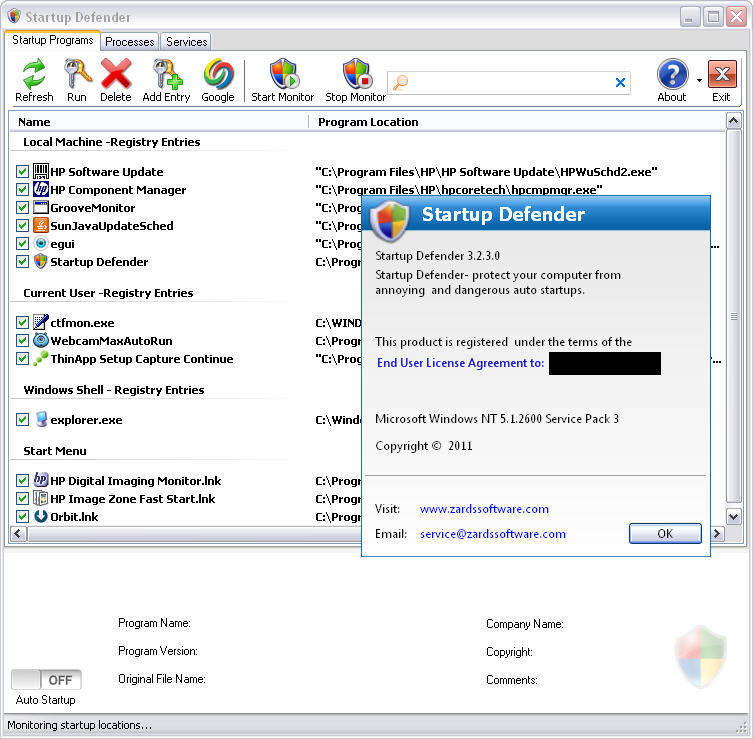The image size is (753, 739).
Task: Click the service@zardssoftware.com email link
Action: pyautogui.click(x=493, y=534)
